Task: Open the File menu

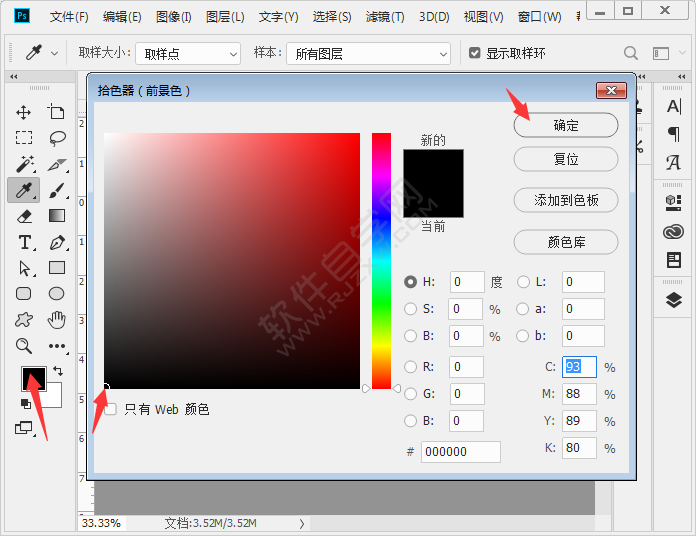Action: [69, 17]
